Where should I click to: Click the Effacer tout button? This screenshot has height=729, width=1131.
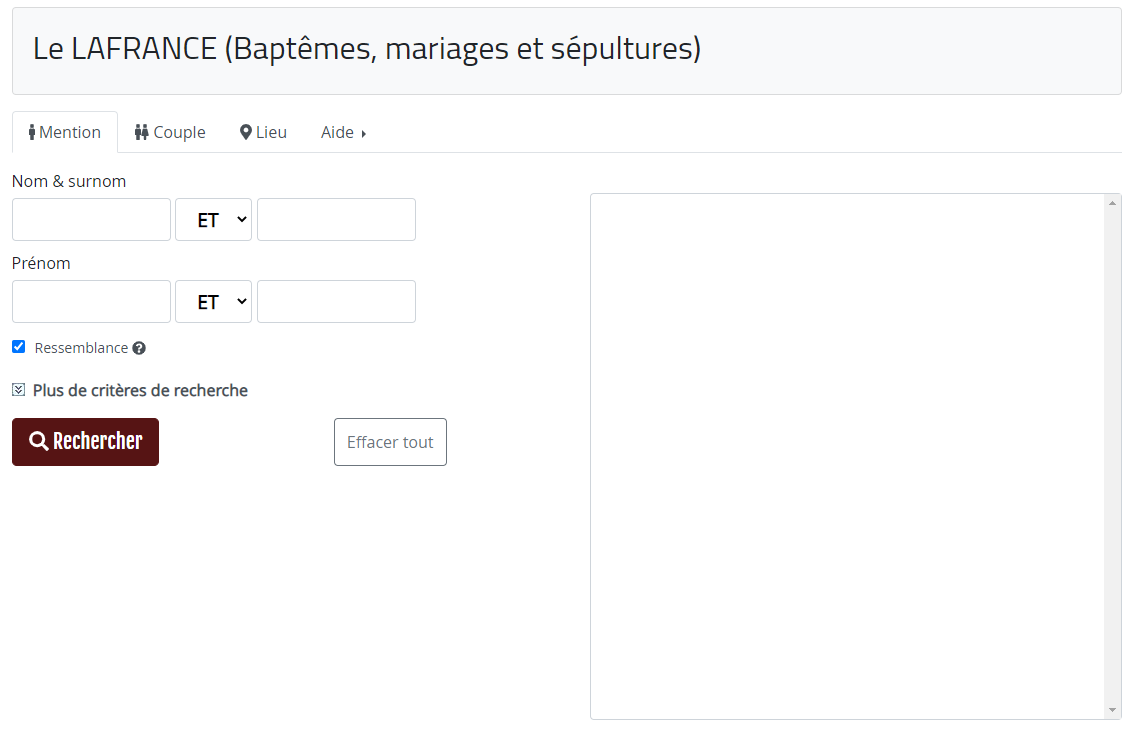pyautogui.click(x=390, y=442)
